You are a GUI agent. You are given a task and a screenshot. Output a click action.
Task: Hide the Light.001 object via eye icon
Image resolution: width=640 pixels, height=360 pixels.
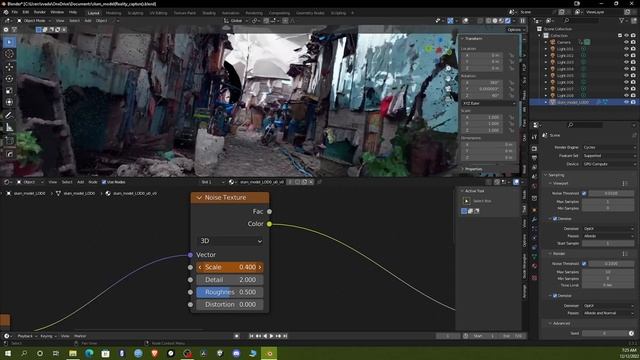tap(626, 49)
